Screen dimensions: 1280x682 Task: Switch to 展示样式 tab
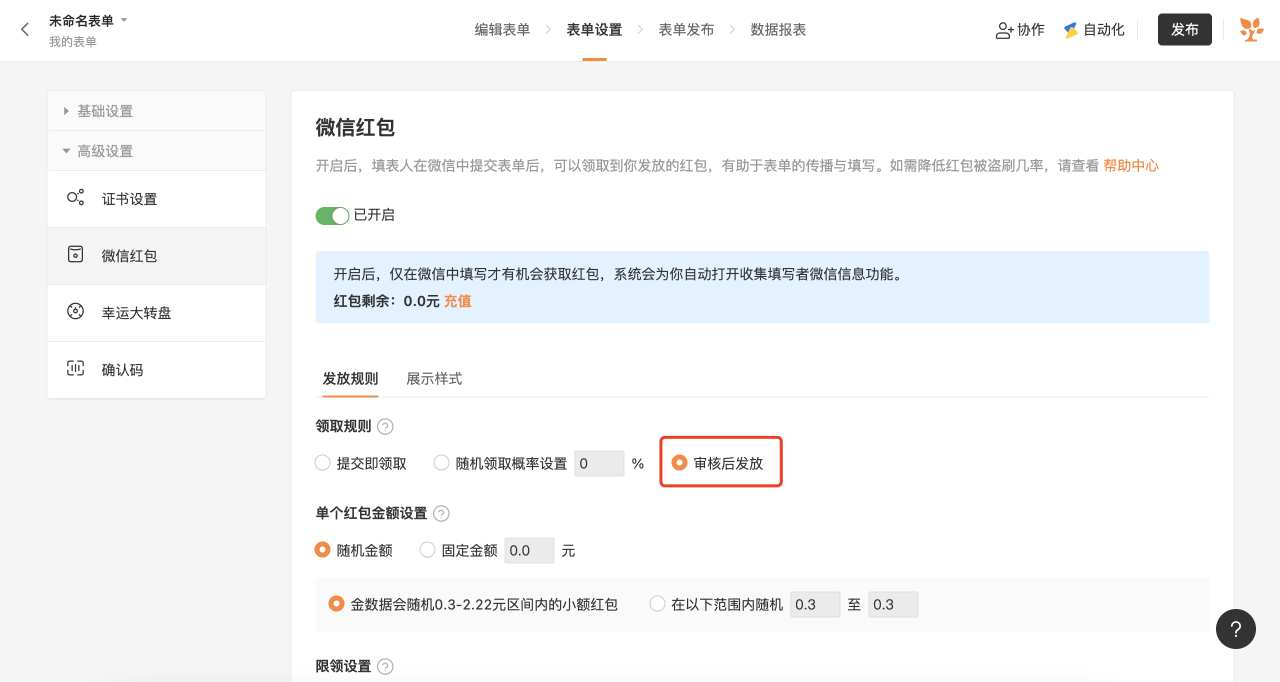point(434,379)
